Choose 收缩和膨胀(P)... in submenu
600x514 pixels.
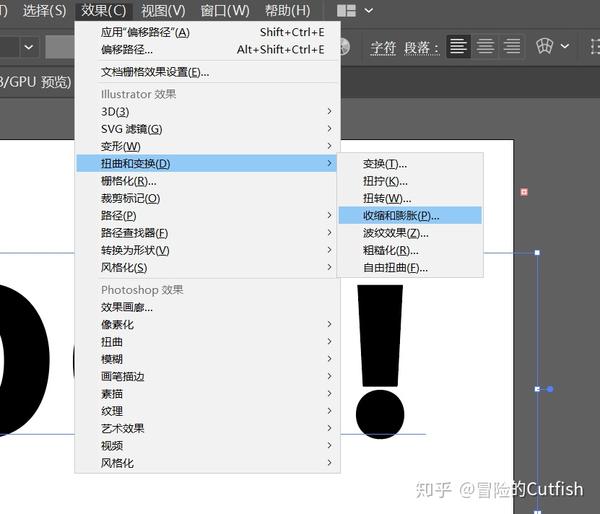click(x=410, y=215)
